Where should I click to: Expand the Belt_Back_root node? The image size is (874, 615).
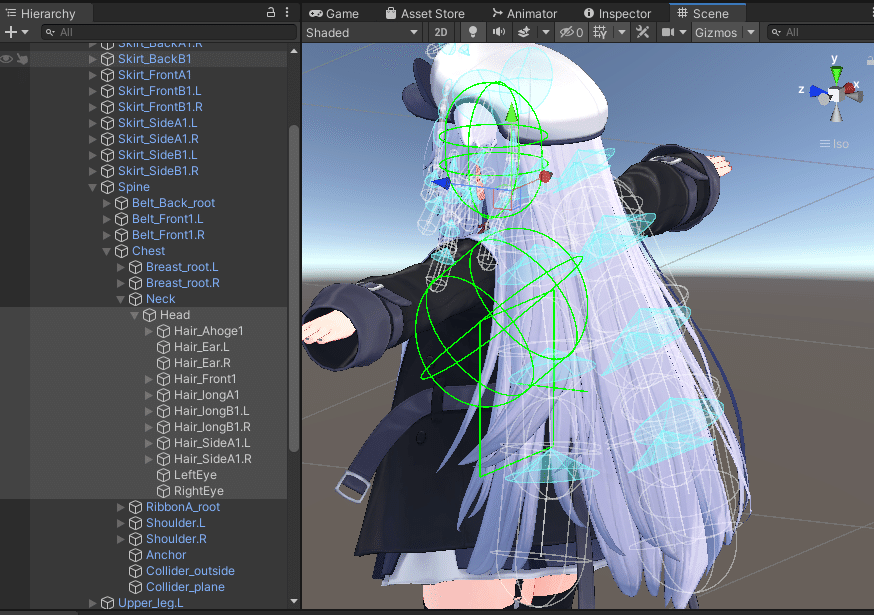106,202
